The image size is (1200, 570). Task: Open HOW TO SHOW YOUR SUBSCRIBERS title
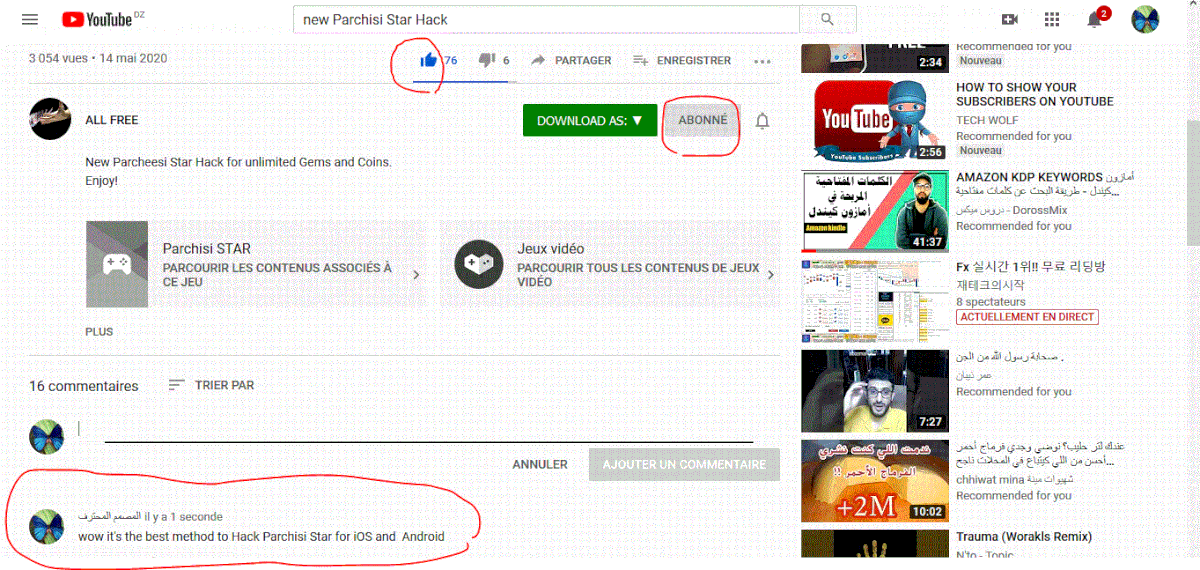tap(1034, 94)
